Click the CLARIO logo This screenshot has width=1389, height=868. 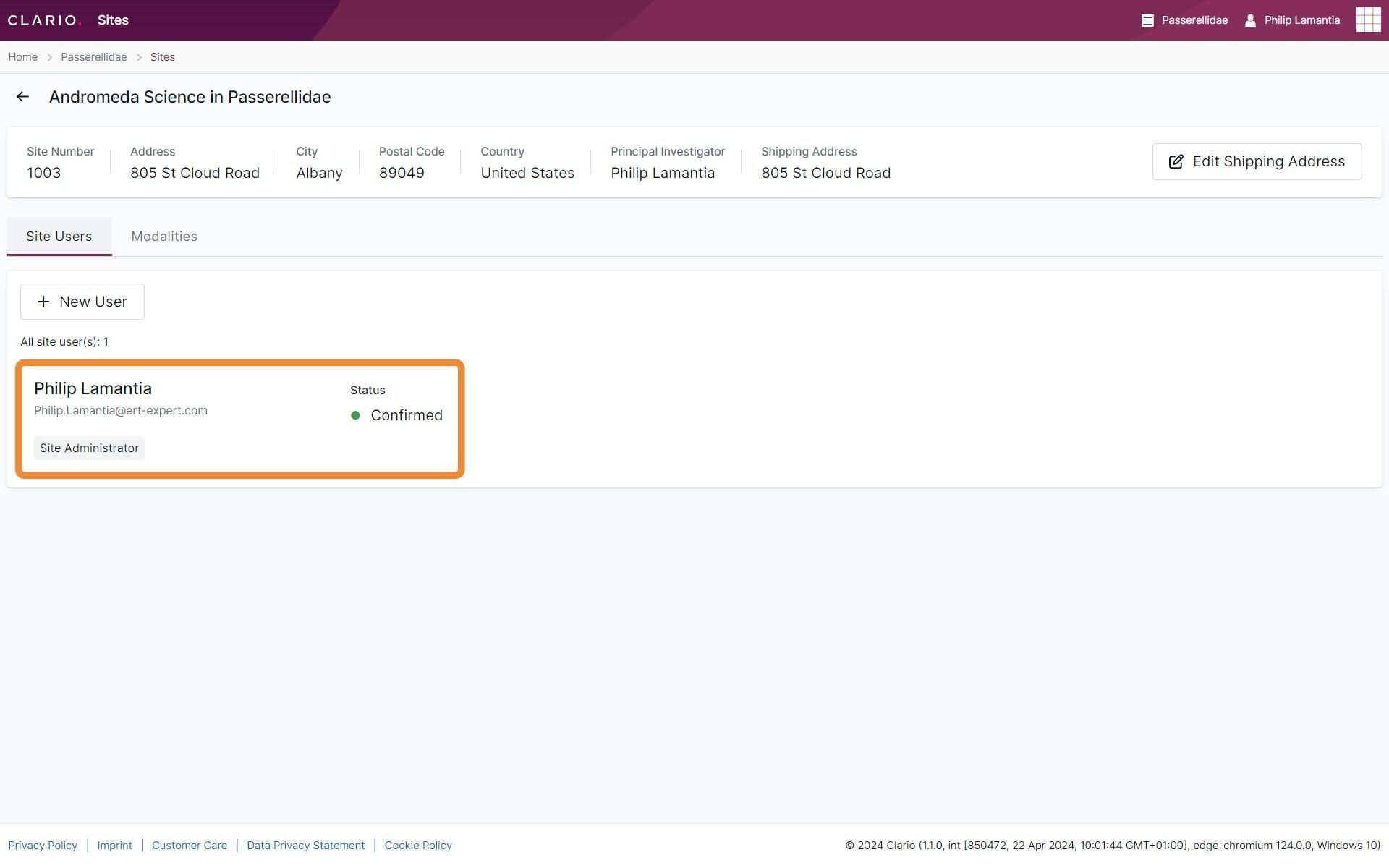pos(43,20)
